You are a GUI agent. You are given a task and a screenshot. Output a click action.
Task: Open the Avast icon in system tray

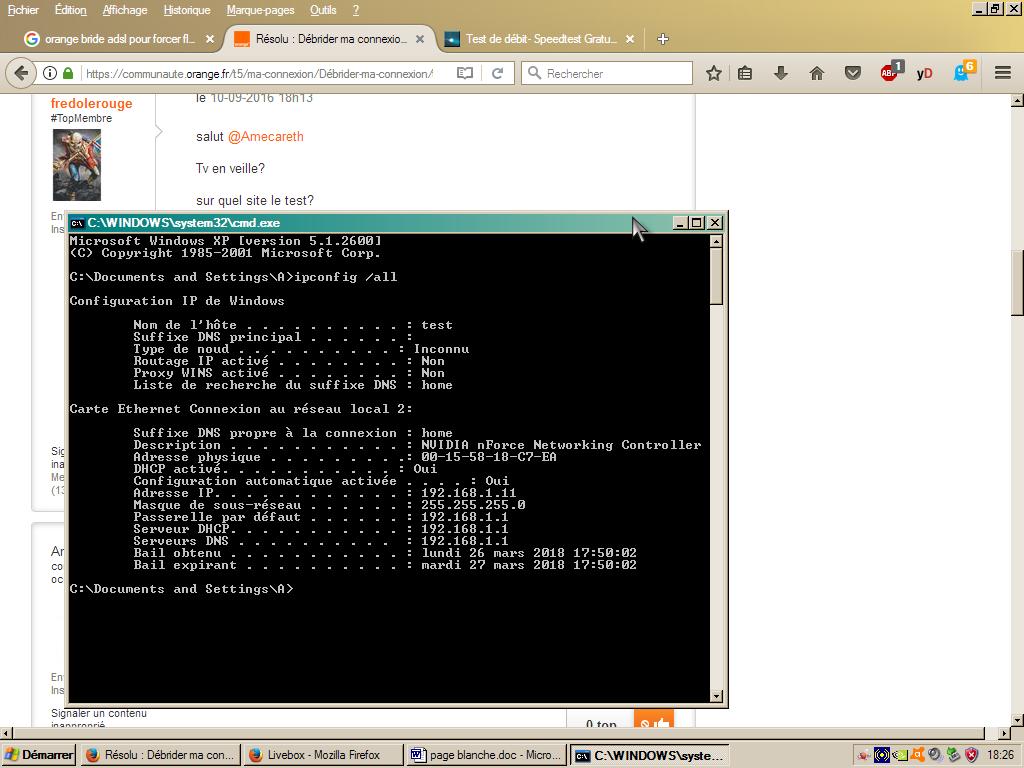point(917,754)
